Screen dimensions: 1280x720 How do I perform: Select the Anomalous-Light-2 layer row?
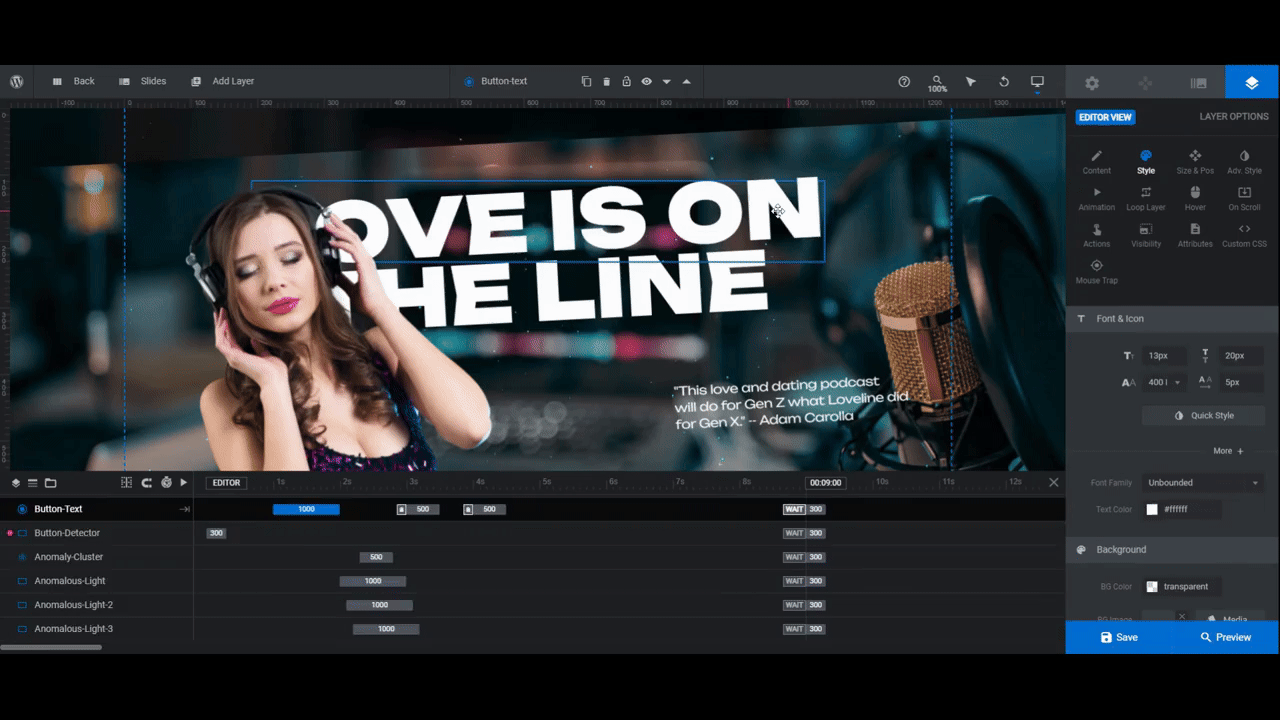[97, 605]
